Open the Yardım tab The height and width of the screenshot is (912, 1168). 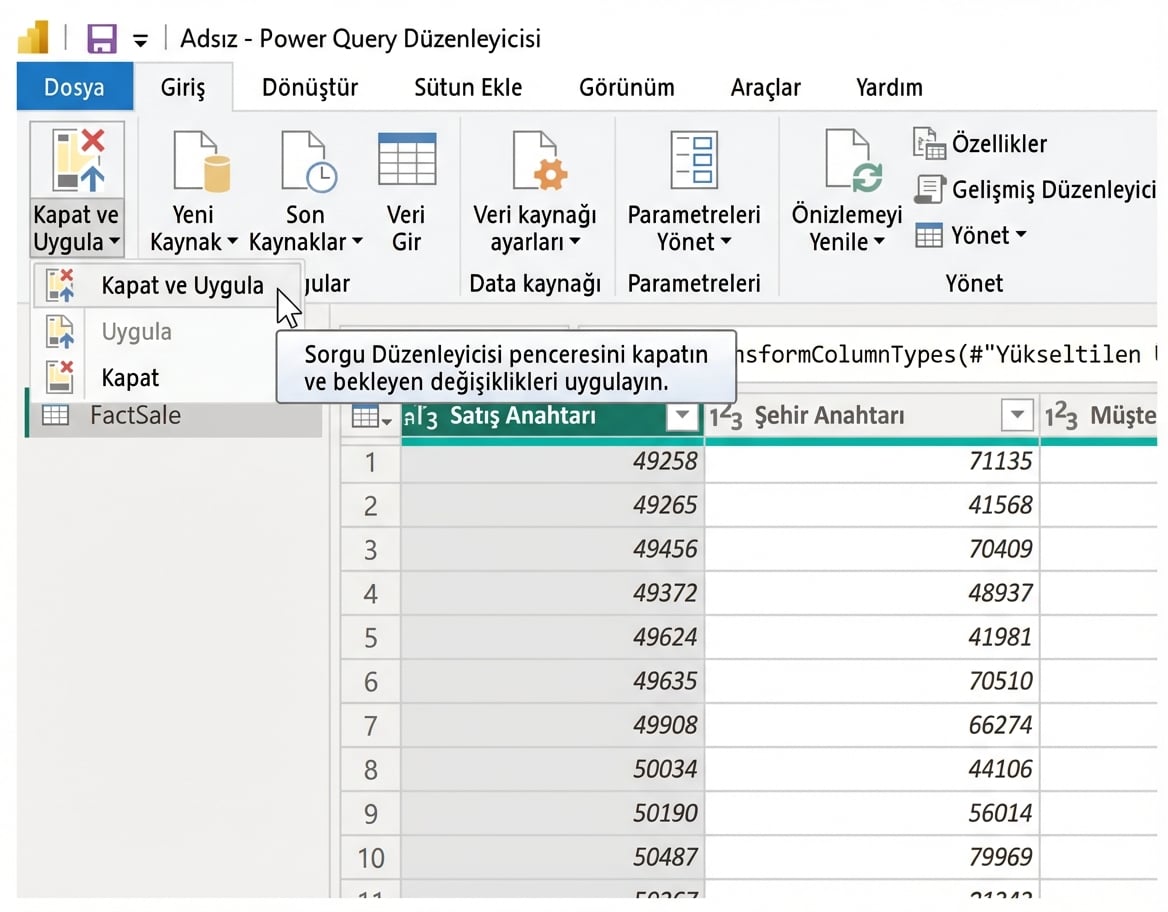(889, 87)
